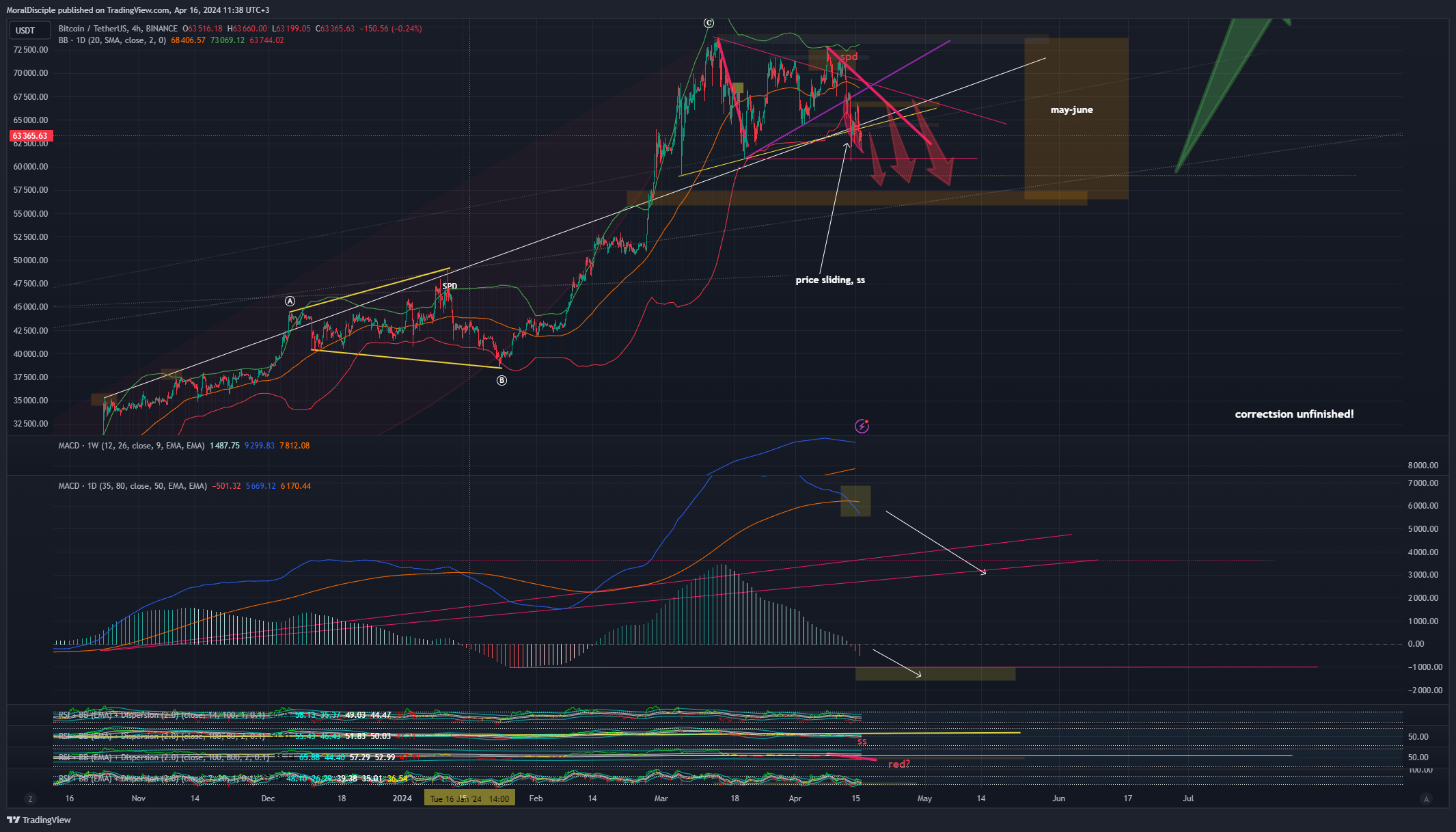This screenshot has height=832, width=1456.
Task: Click the 'may-june' annotation text
Action: 1071,109
